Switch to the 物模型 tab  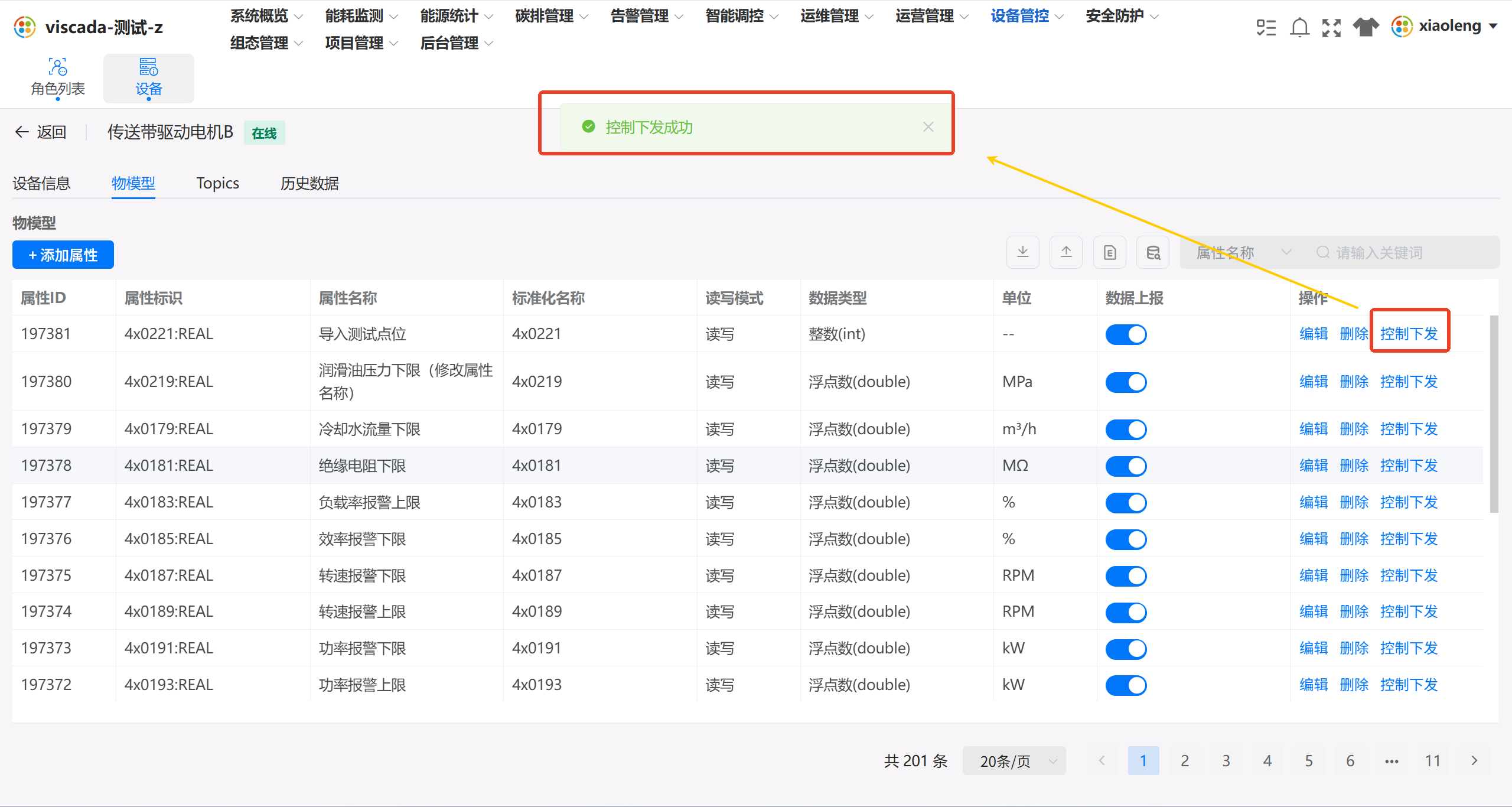(133, 183)
